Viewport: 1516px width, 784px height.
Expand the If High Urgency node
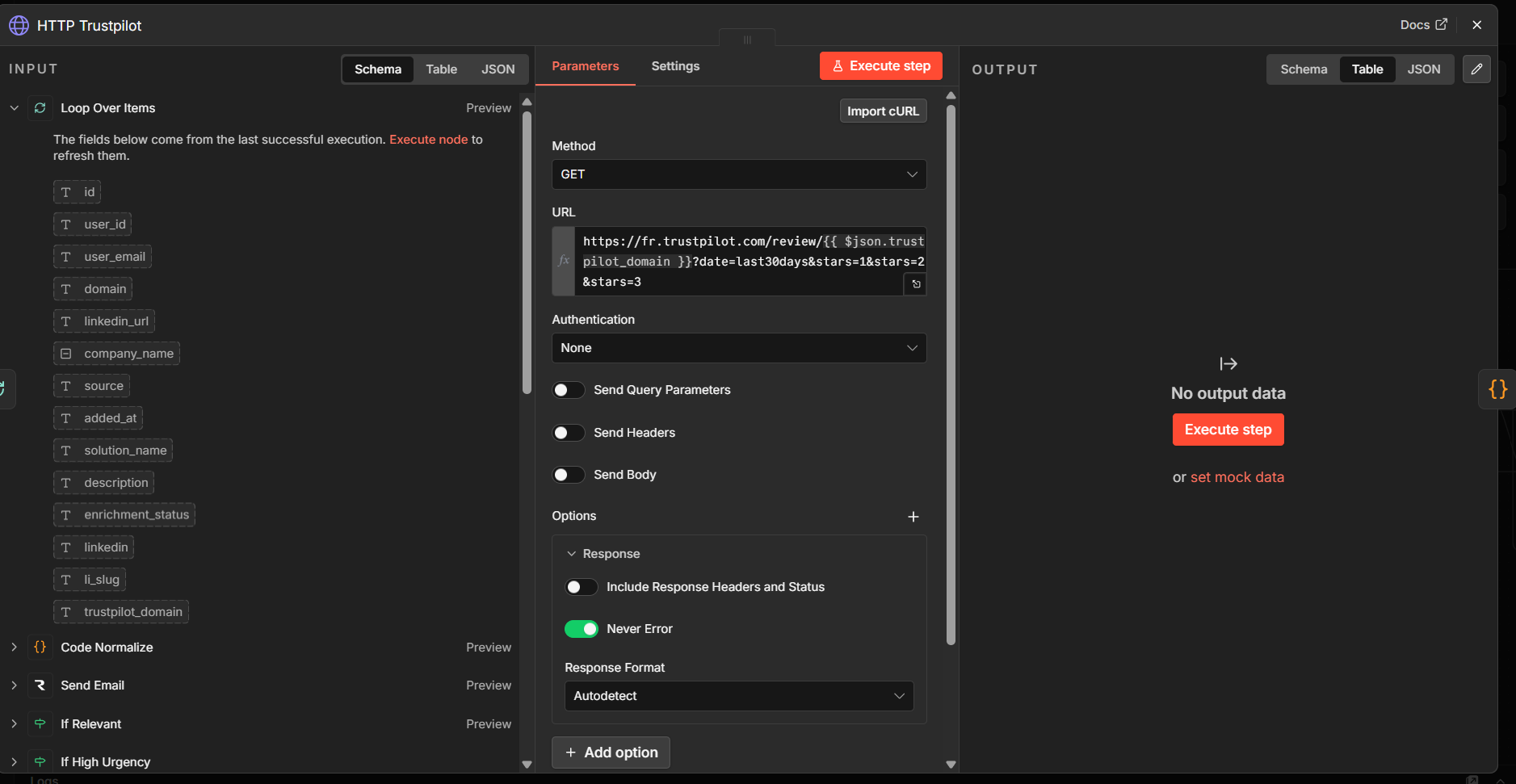[x=14, y=761]
